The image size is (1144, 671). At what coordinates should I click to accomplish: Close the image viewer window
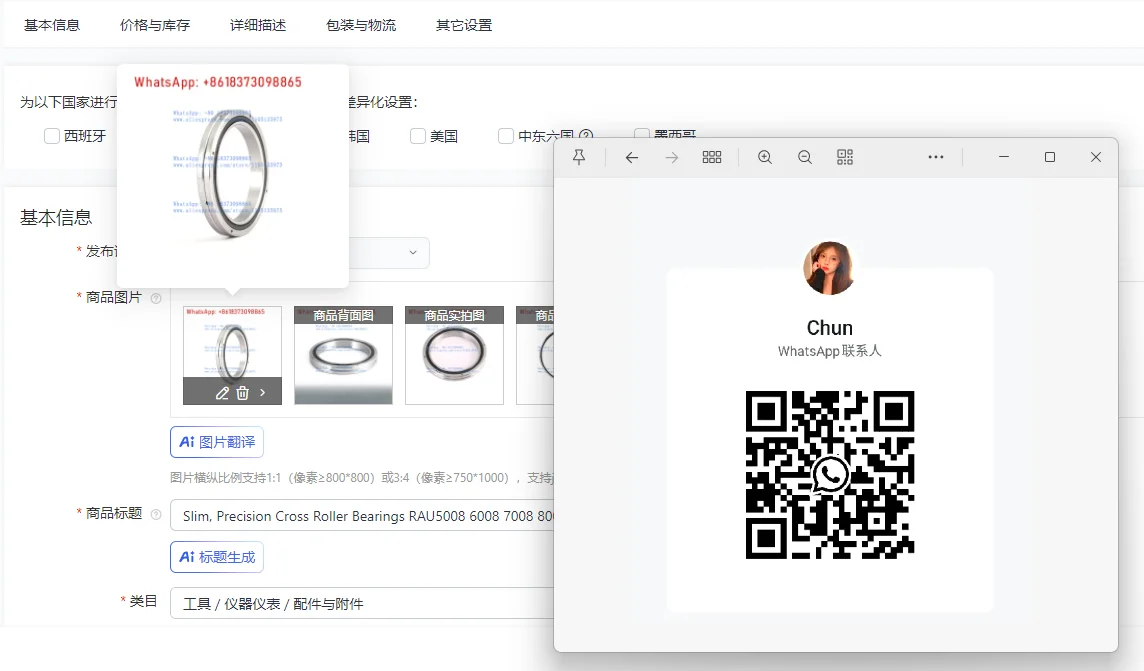[1096, 157]
